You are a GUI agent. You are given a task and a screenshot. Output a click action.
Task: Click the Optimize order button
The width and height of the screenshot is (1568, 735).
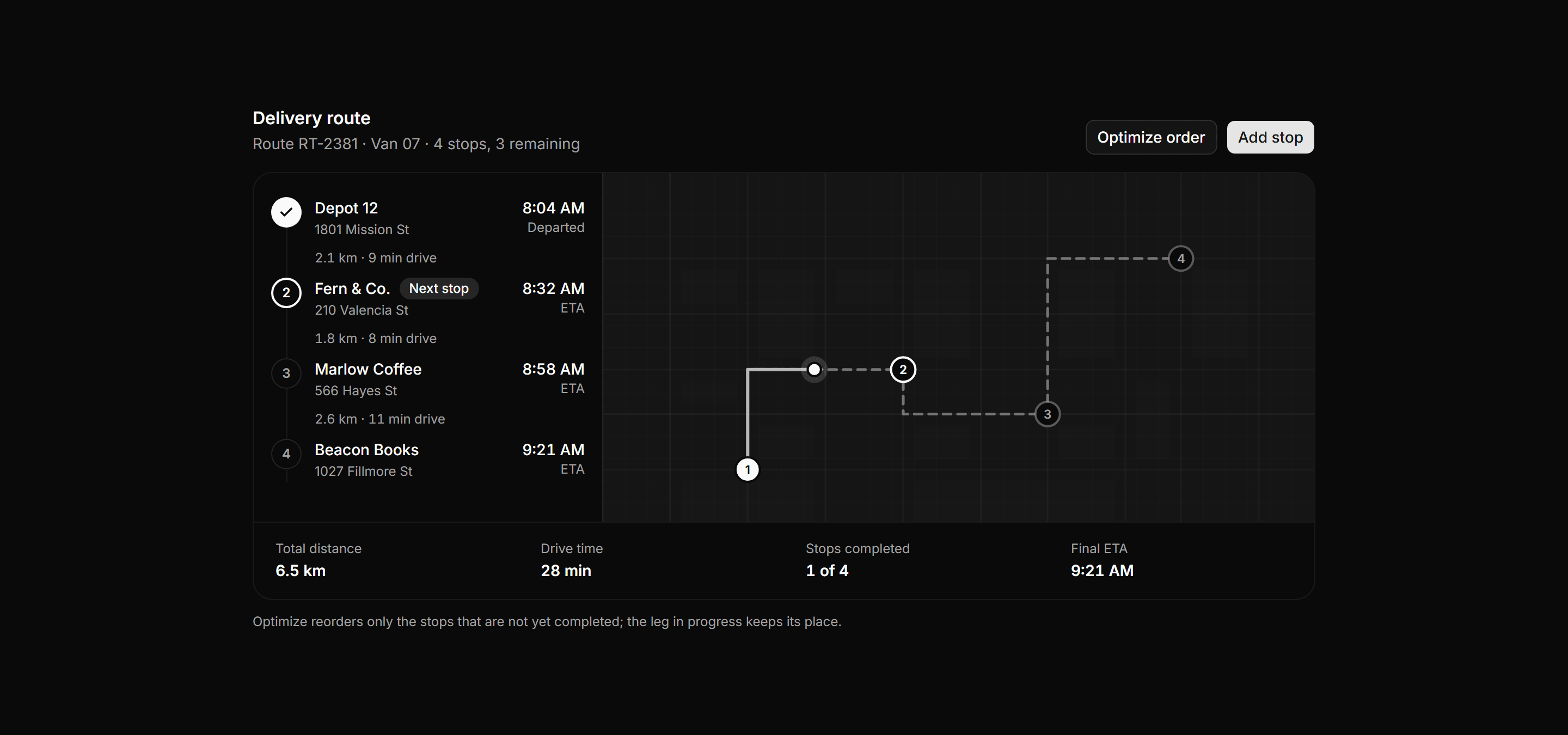[1150, 138]
